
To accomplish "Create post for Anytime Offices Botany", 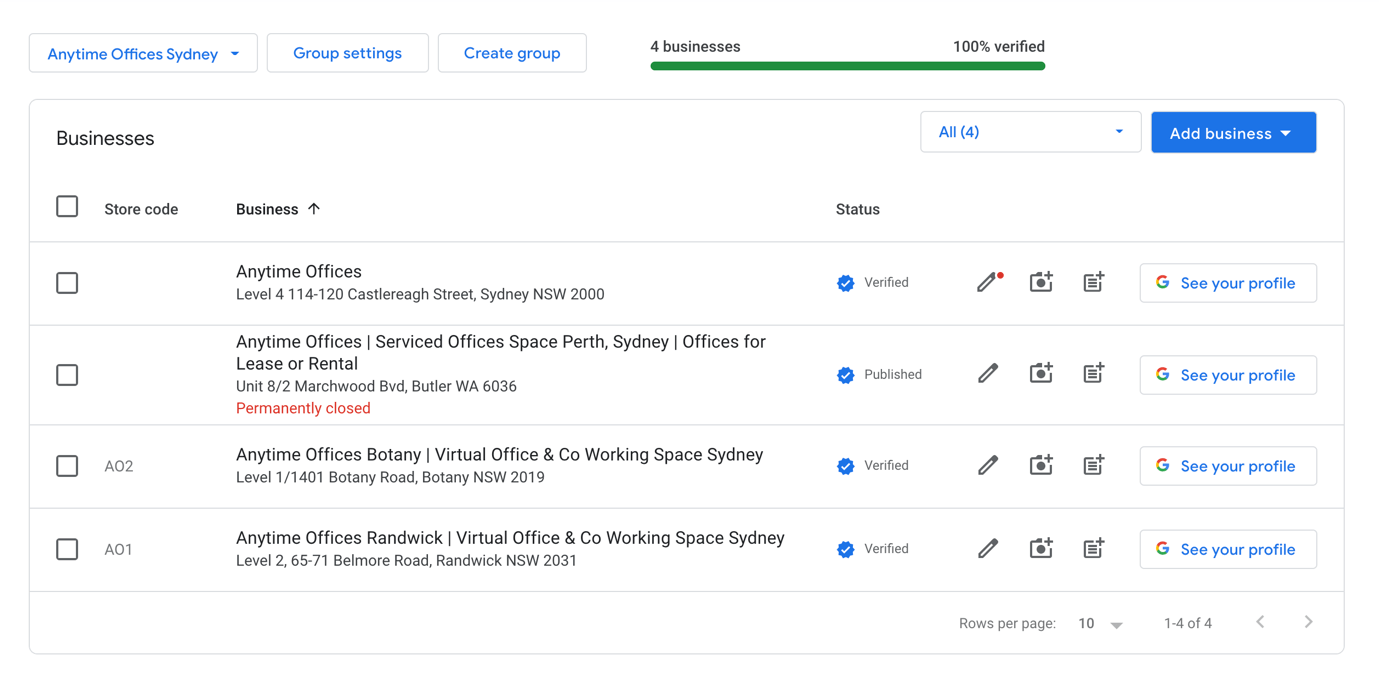I will [1094, 466].
